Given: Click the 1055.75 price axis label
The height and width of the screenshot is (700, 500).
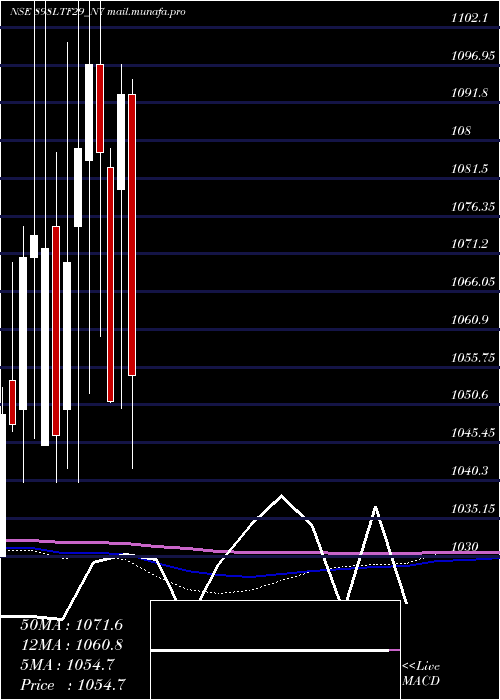Looking at the screenshot, I should (473, 357).
